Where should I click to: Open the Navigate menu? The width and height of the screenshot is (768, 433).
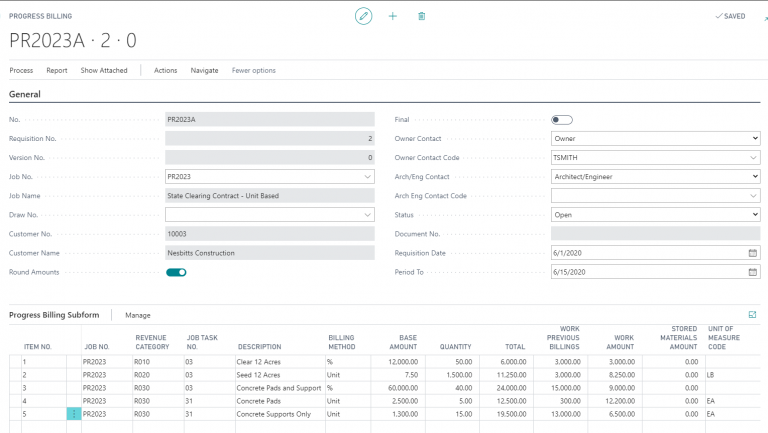(x=204, y=71)
